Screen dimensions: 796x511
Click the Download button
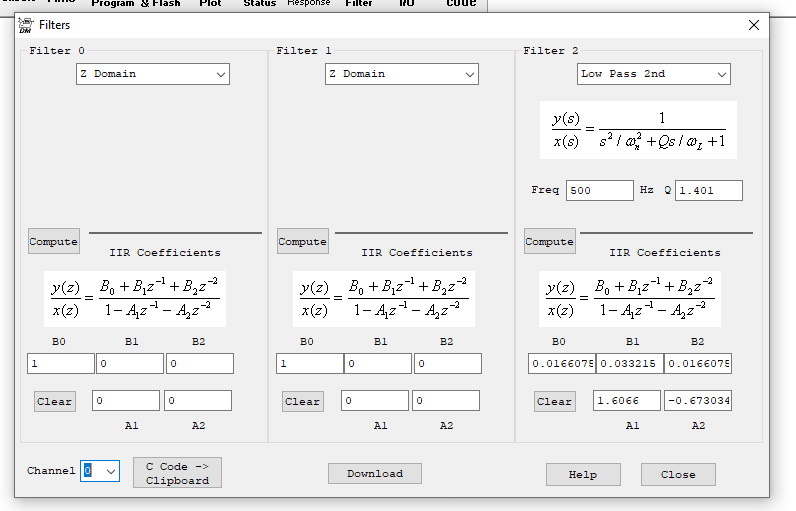(x=375, y=473)
